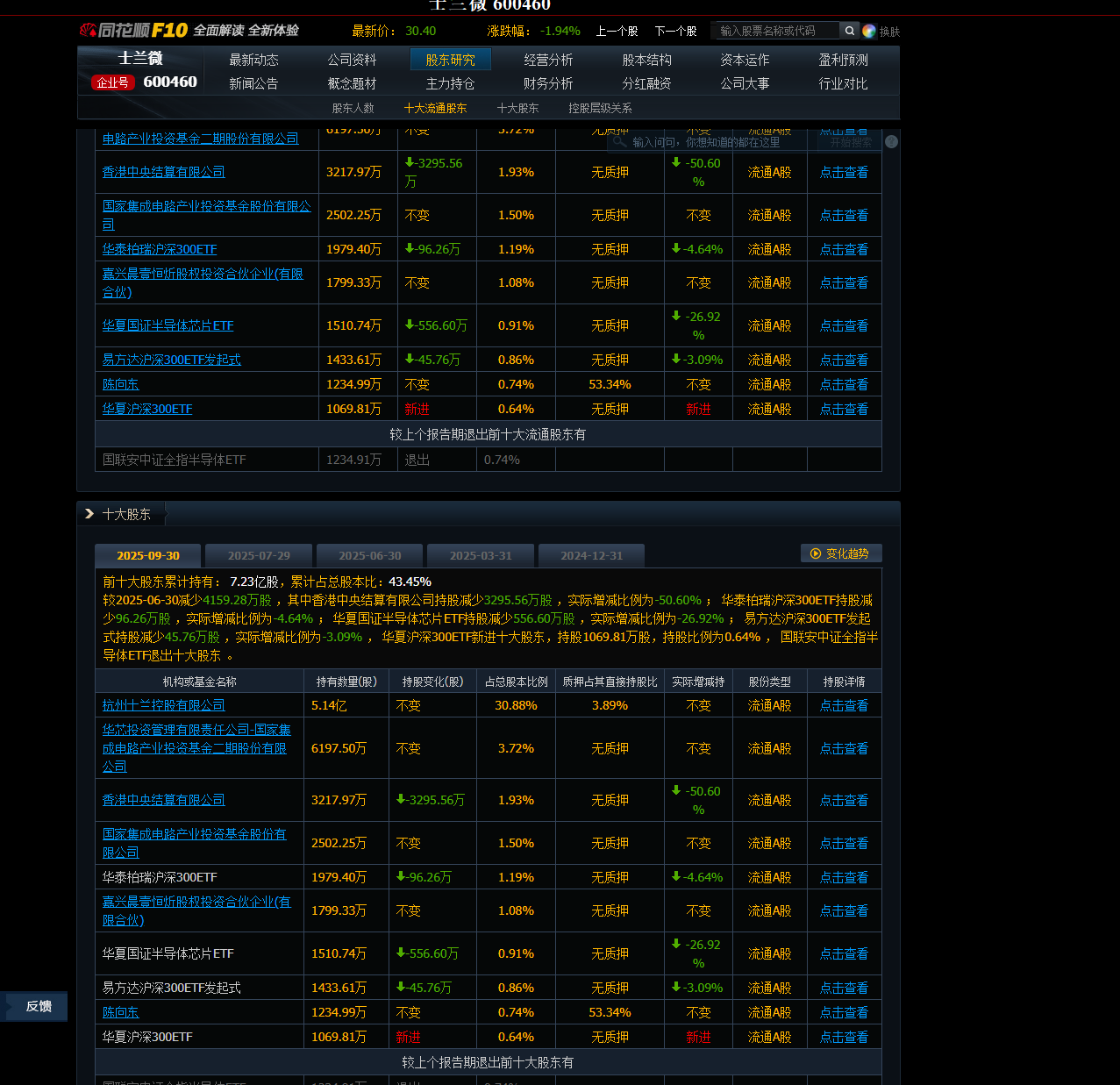Open 香港中央结算有限公司 link in 十大股东 table

(x=164, y=800)
